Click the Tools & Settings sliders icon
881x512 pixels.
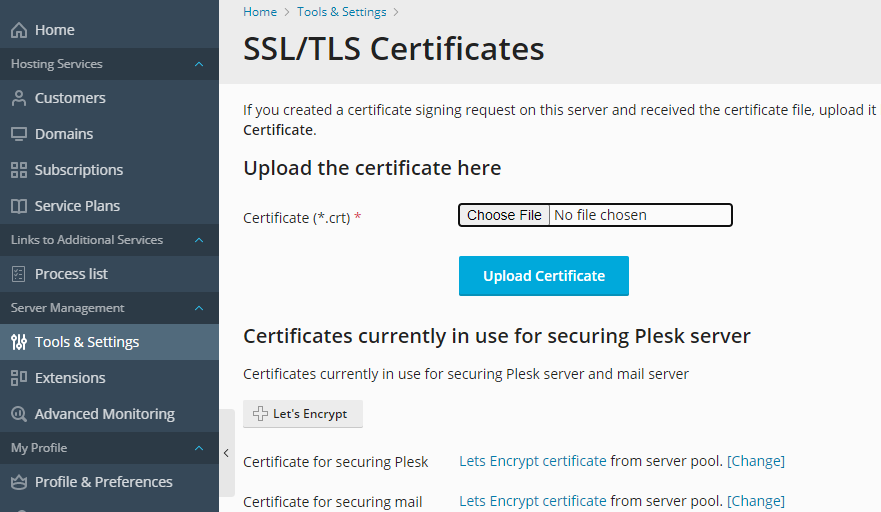[x=19, y=342]
